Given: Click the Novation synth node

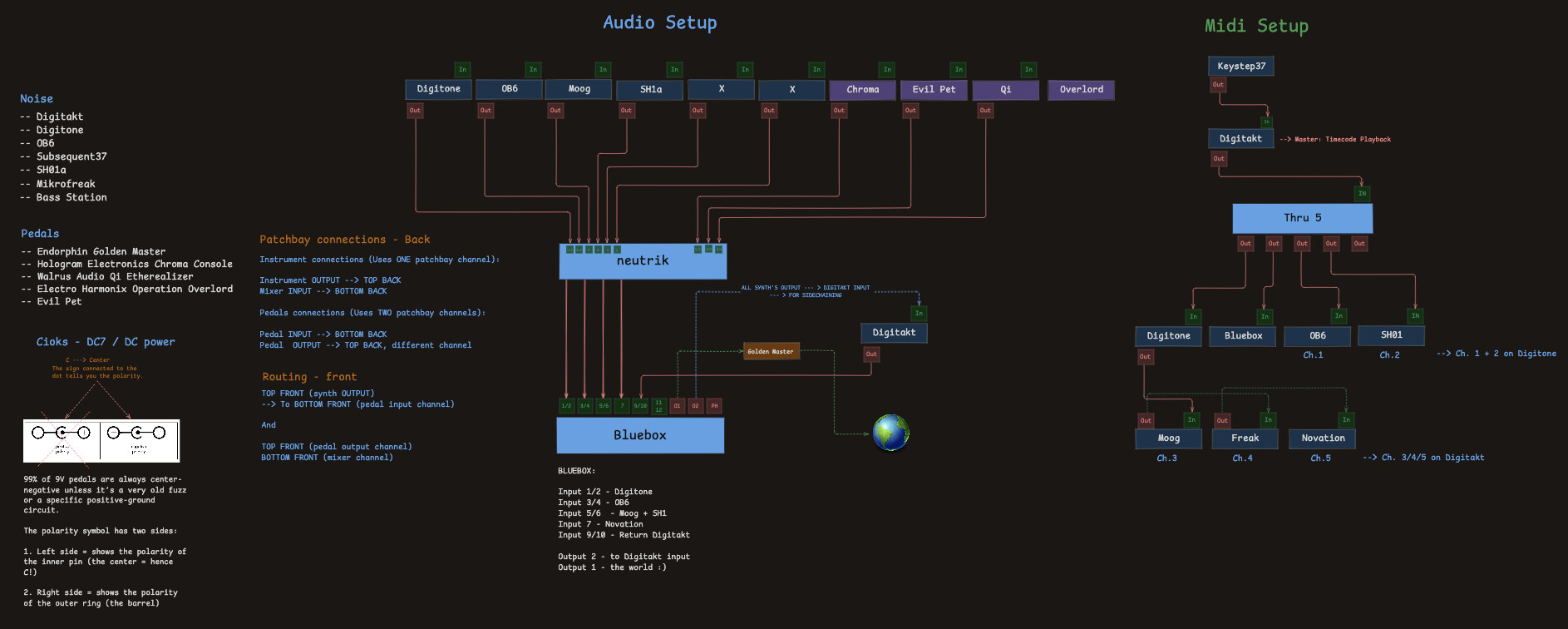Looking at the screenshot, I should tap(1322, 438).
